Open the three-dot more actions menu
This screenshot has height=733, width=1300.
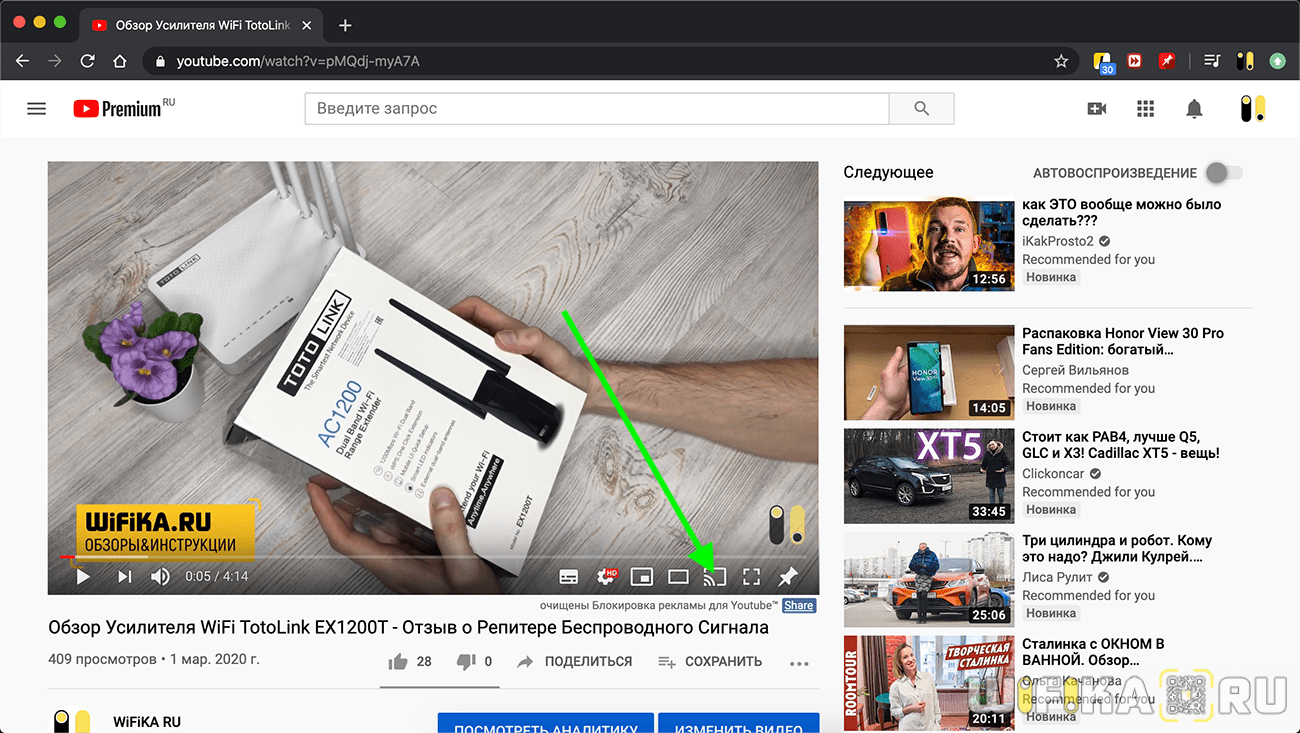point(798,662)
